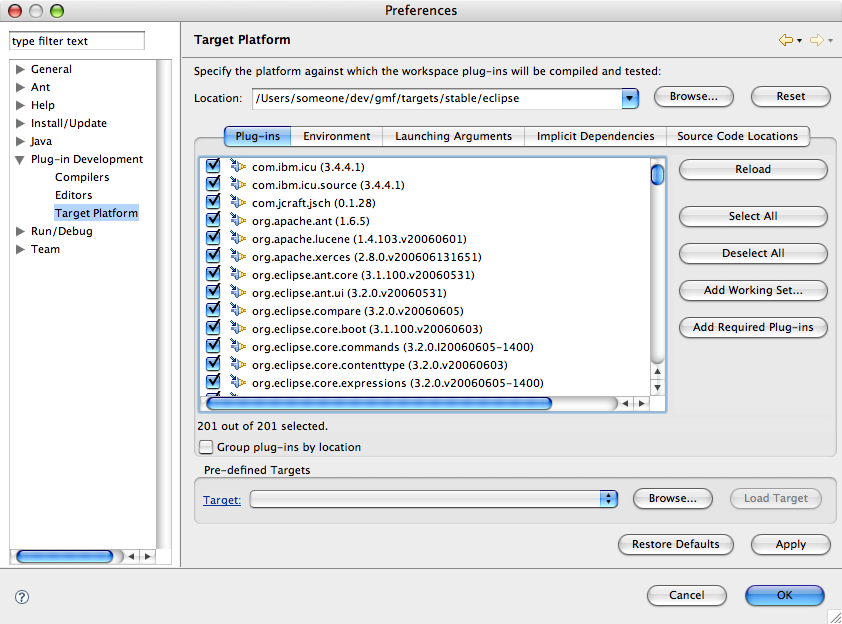
Task: Go forward with the yellow forward arrow
Action: [817, 40]
